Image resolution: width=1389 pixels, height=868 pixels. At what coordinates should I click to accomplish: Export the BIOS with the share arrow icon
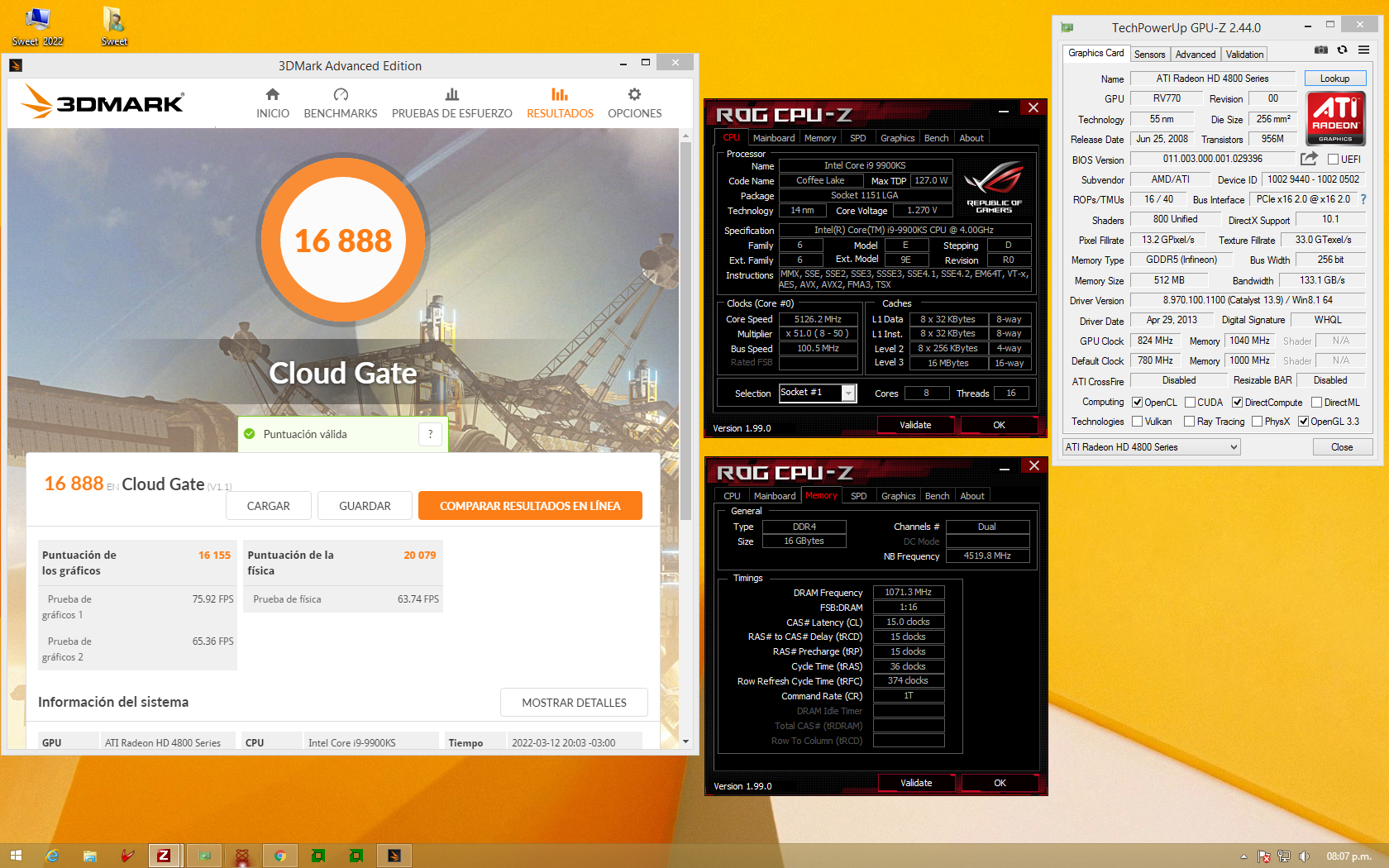1309,159
